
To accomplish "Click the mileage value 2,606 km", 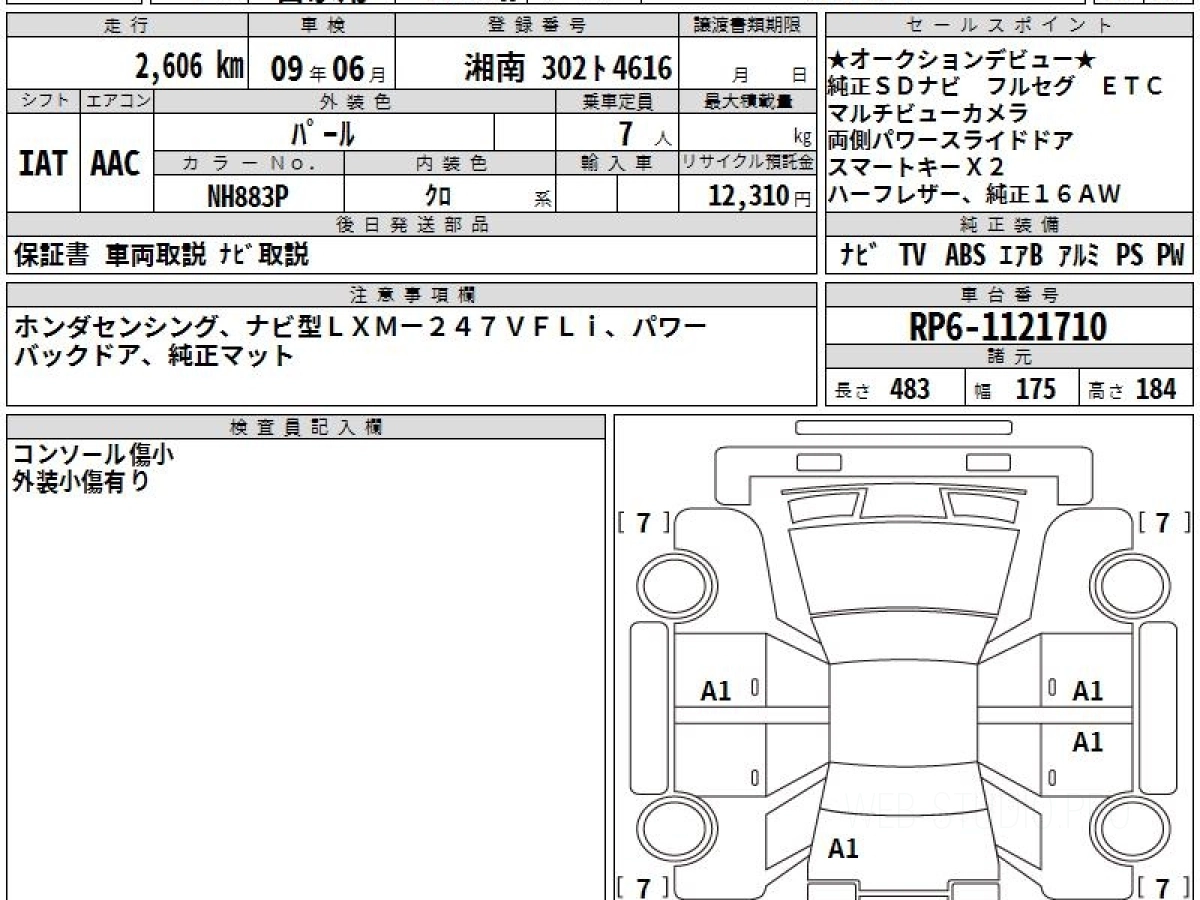I will pos(189,67).
